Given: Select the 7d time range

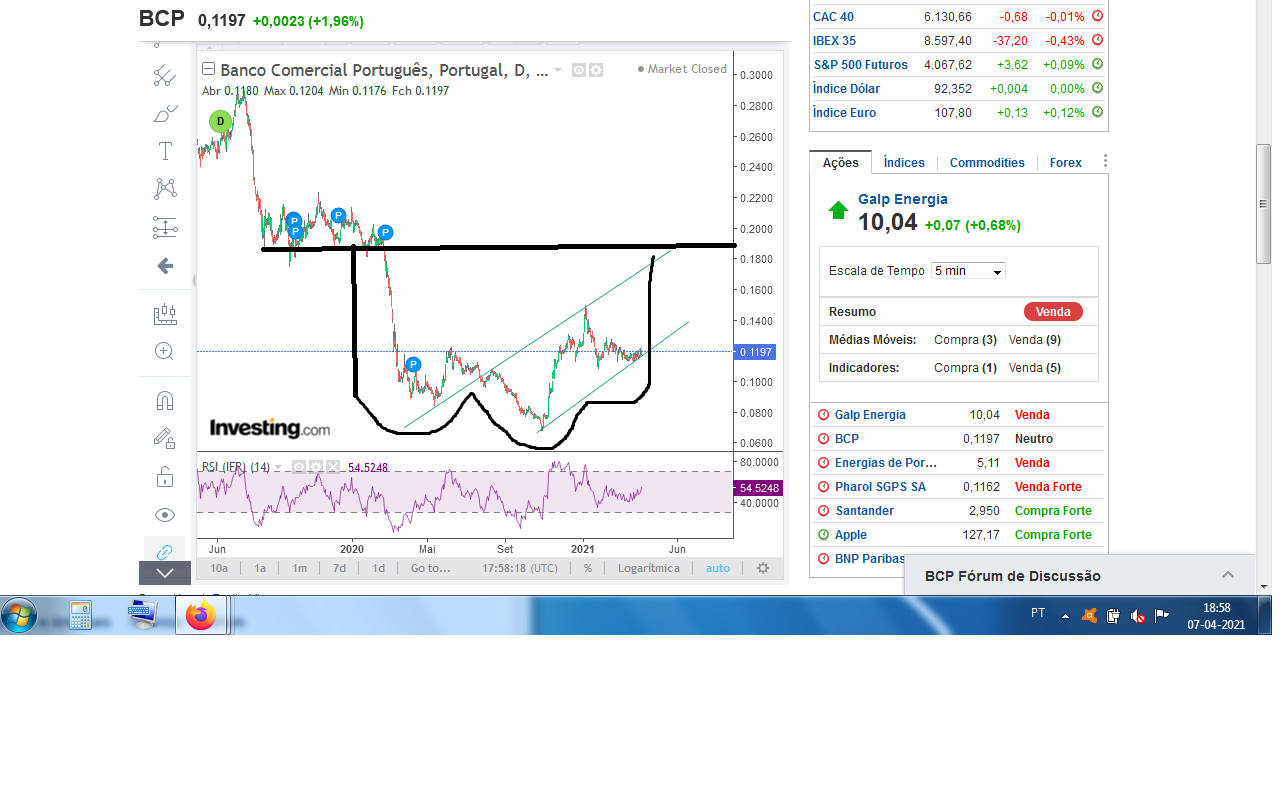Looking at the screenshot, I should [339, 568].
